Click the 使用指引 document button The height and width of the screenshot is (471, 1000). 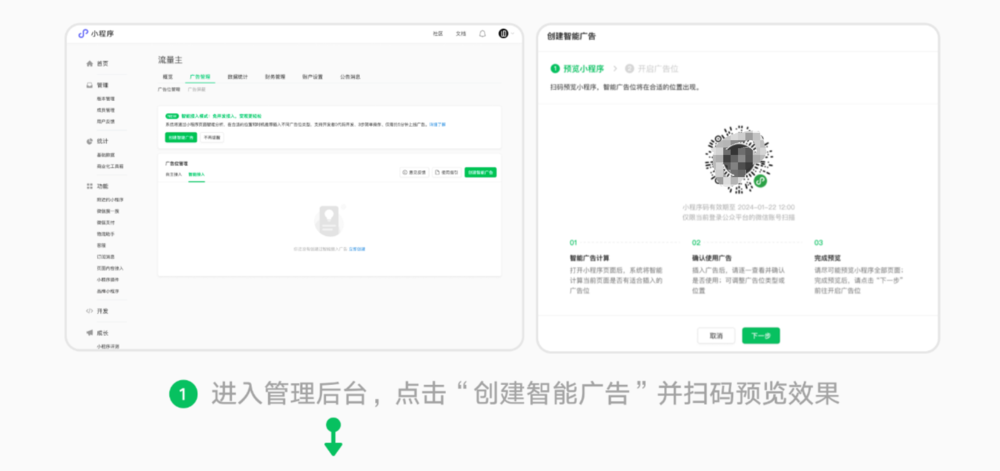point(446,172)
